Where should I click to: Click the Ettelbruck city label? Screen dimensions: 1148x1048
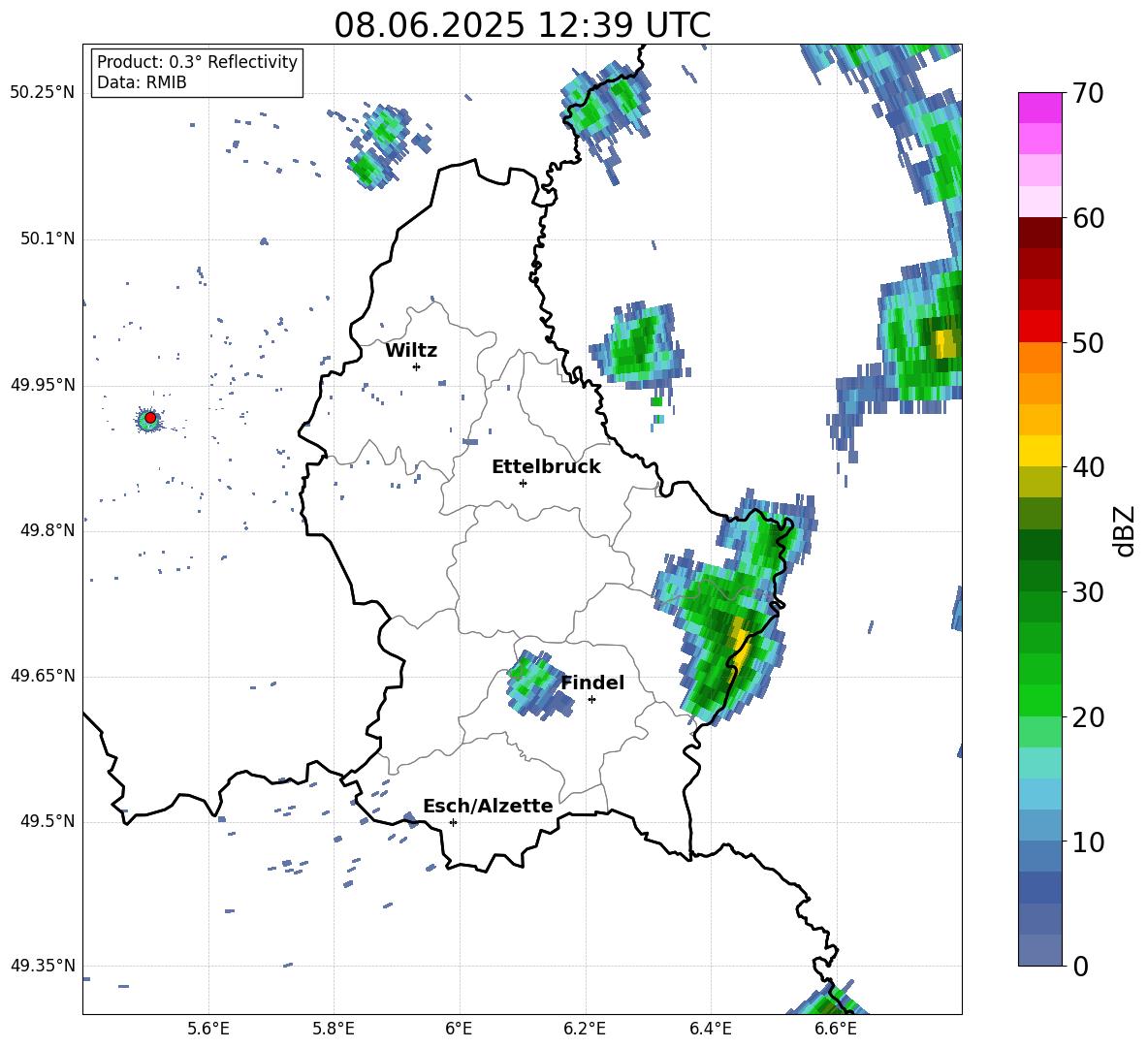click(546, 467)
